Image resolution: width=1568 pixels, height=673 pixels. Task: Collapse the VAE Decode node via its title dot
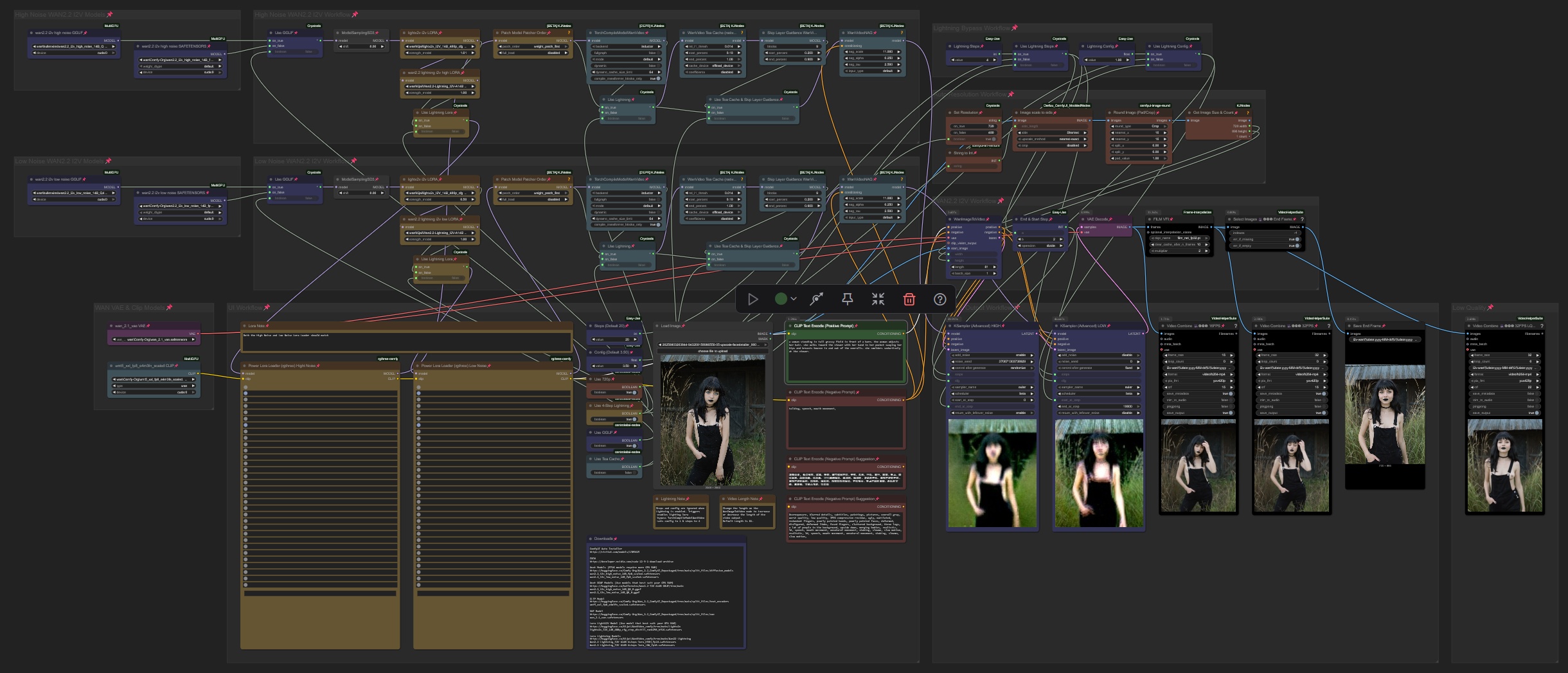(x=1083, y=219)
